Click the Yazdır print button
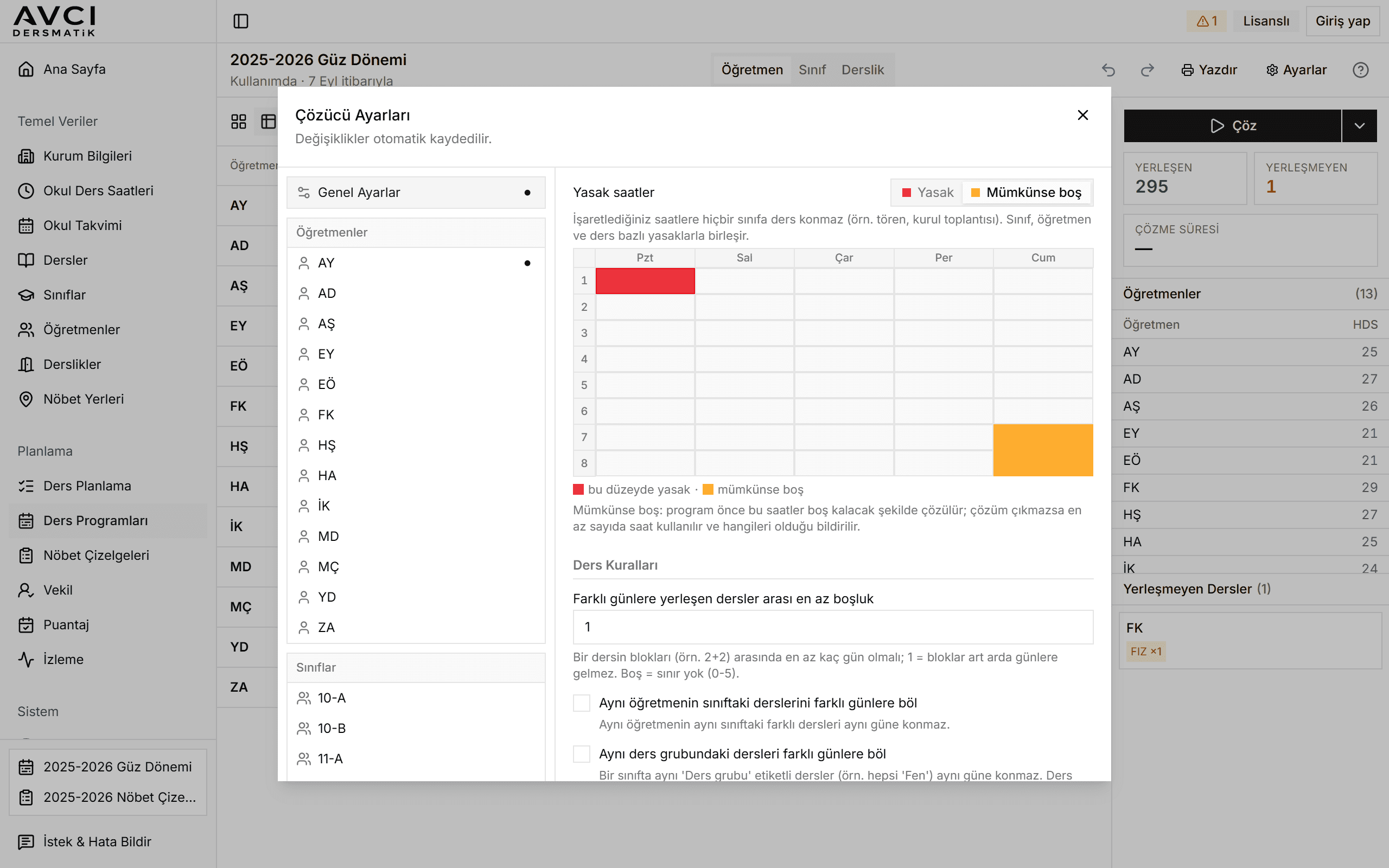The width and height of the screenshot is (1389, 868). 1209,70
